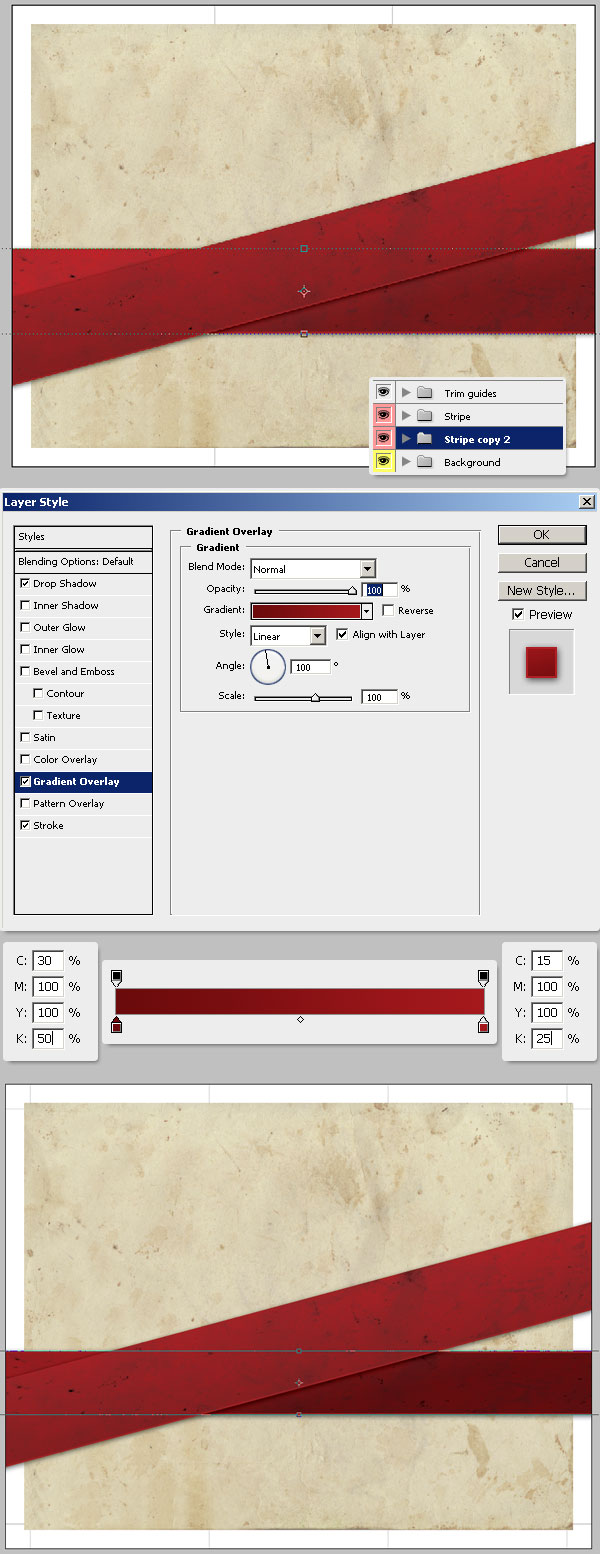This screenshot has height=1554, width=600.
Task: Open the Blend Mode dropdown
Action: (x=313, y=568)
